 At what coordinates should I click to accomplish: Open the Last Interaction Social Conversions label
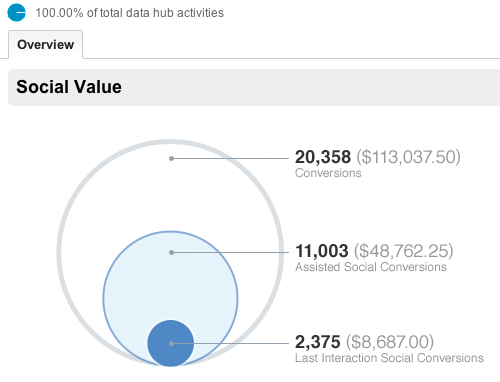point(389,358)
